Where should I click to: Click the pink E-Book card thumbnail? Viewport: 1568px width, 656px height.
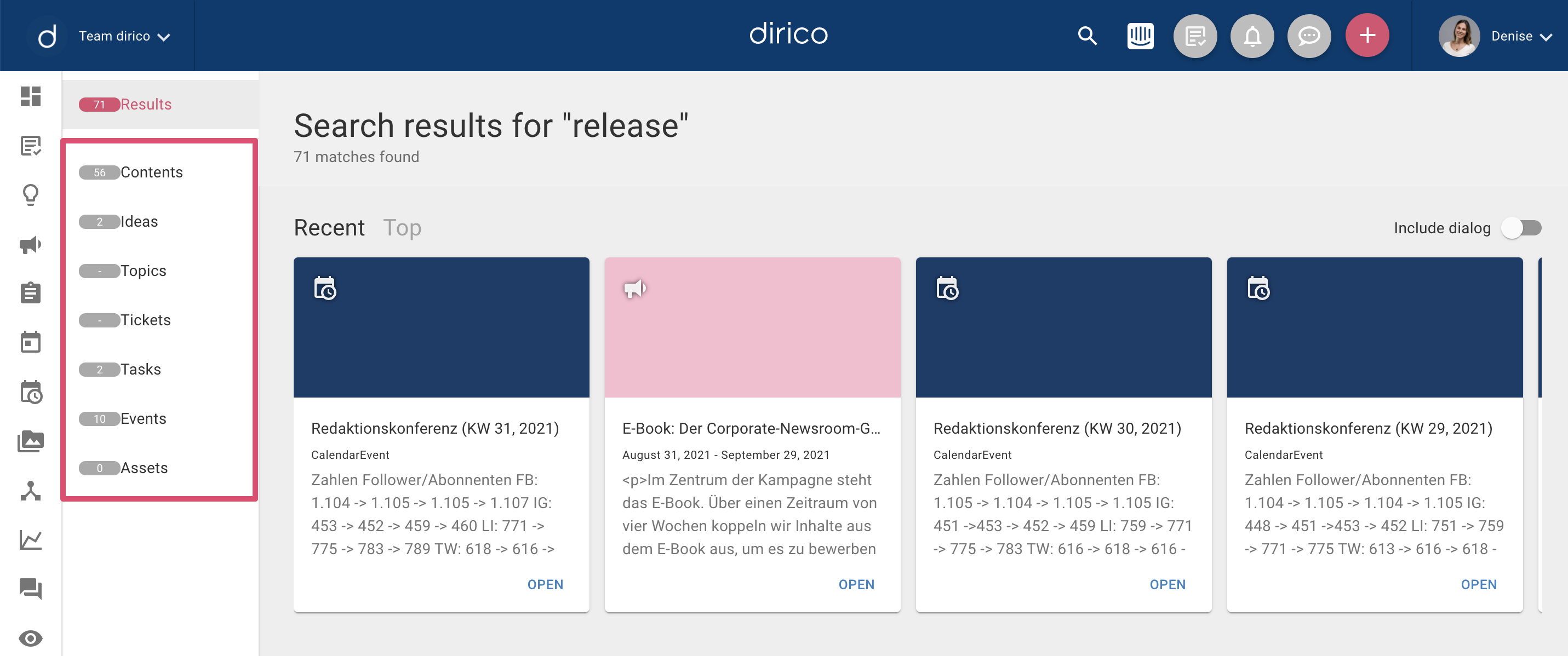pos(752,327)
